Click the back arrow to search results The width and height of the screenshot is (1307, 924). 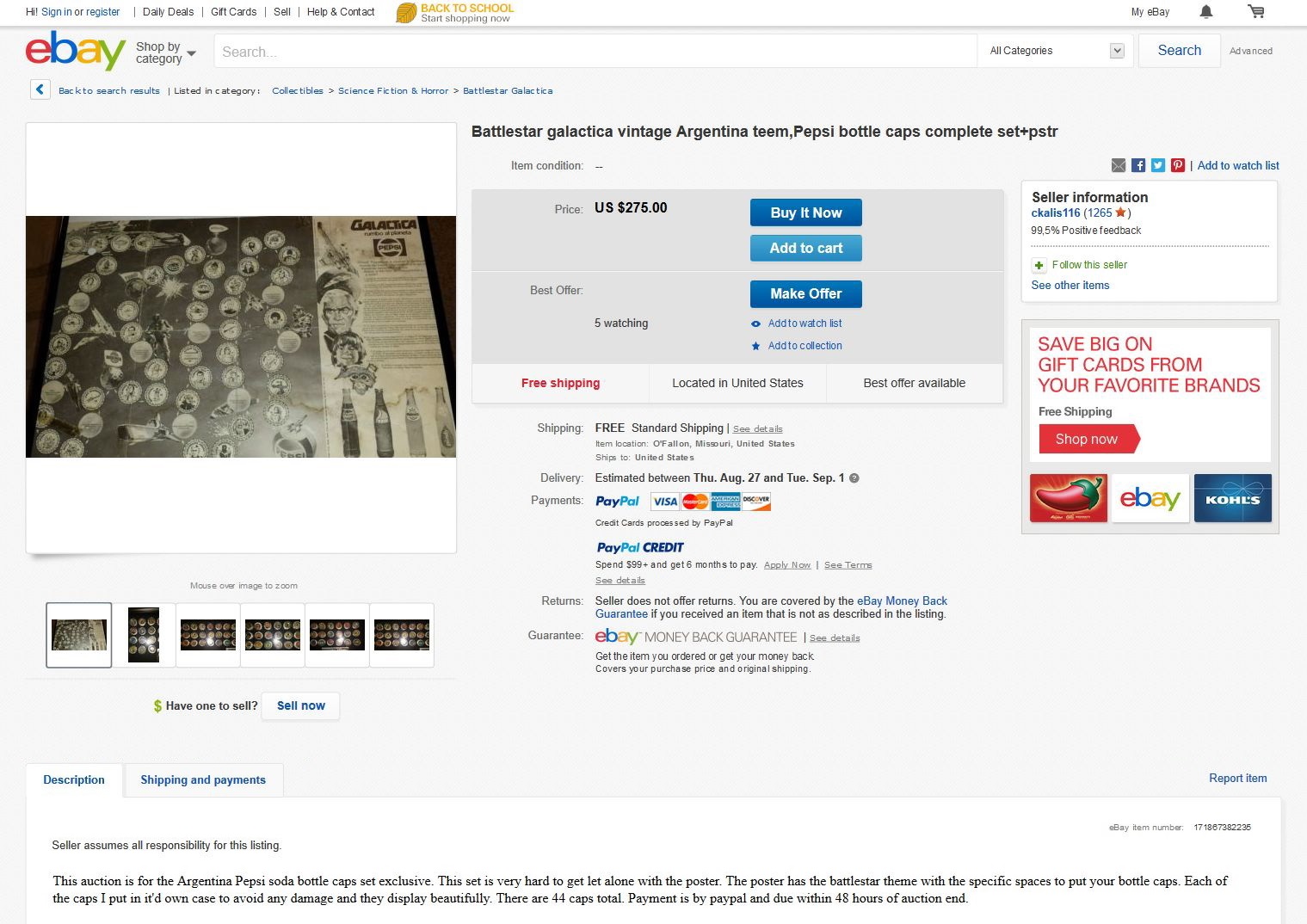tap(40, 89)
